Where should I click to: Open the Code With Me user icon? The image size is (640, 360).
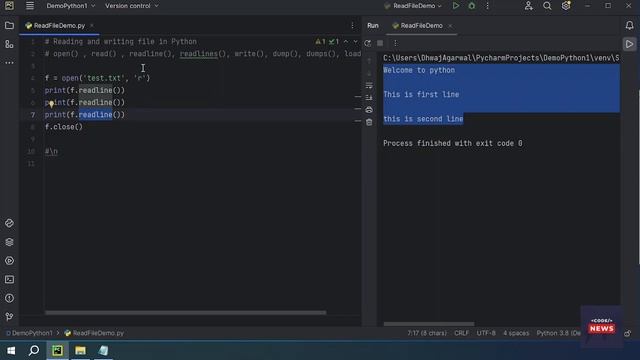pos(529,6)
